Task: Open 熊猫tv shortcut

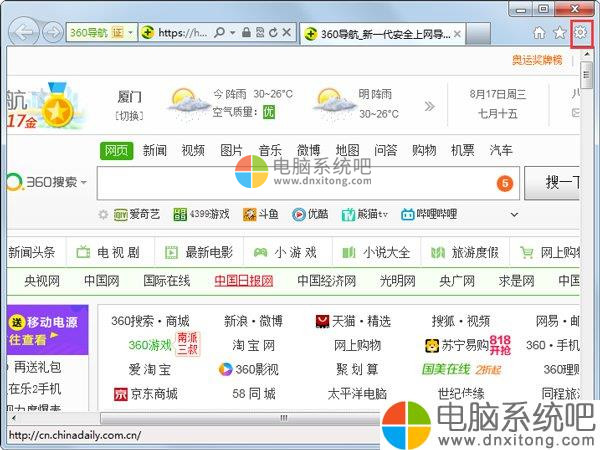Action: point(365,214)
